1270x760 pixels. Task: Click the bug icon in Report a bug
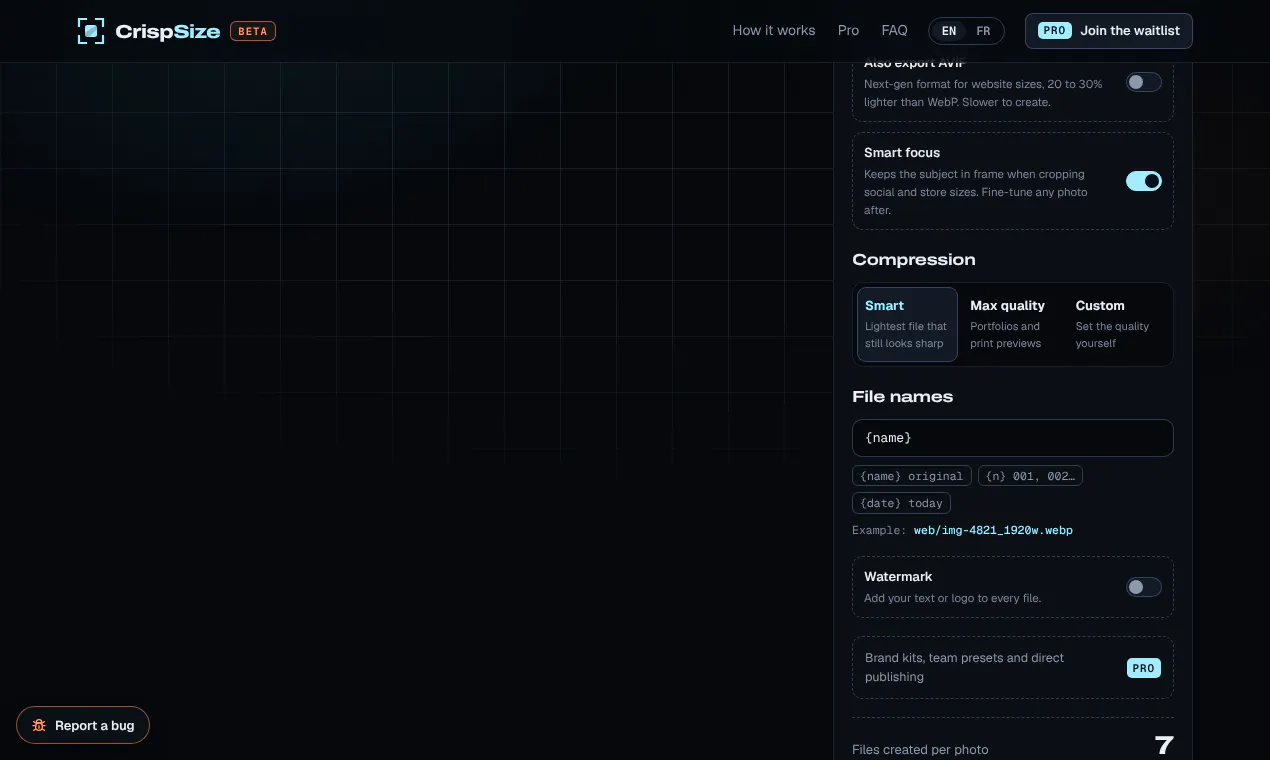[x=39, y=726]
